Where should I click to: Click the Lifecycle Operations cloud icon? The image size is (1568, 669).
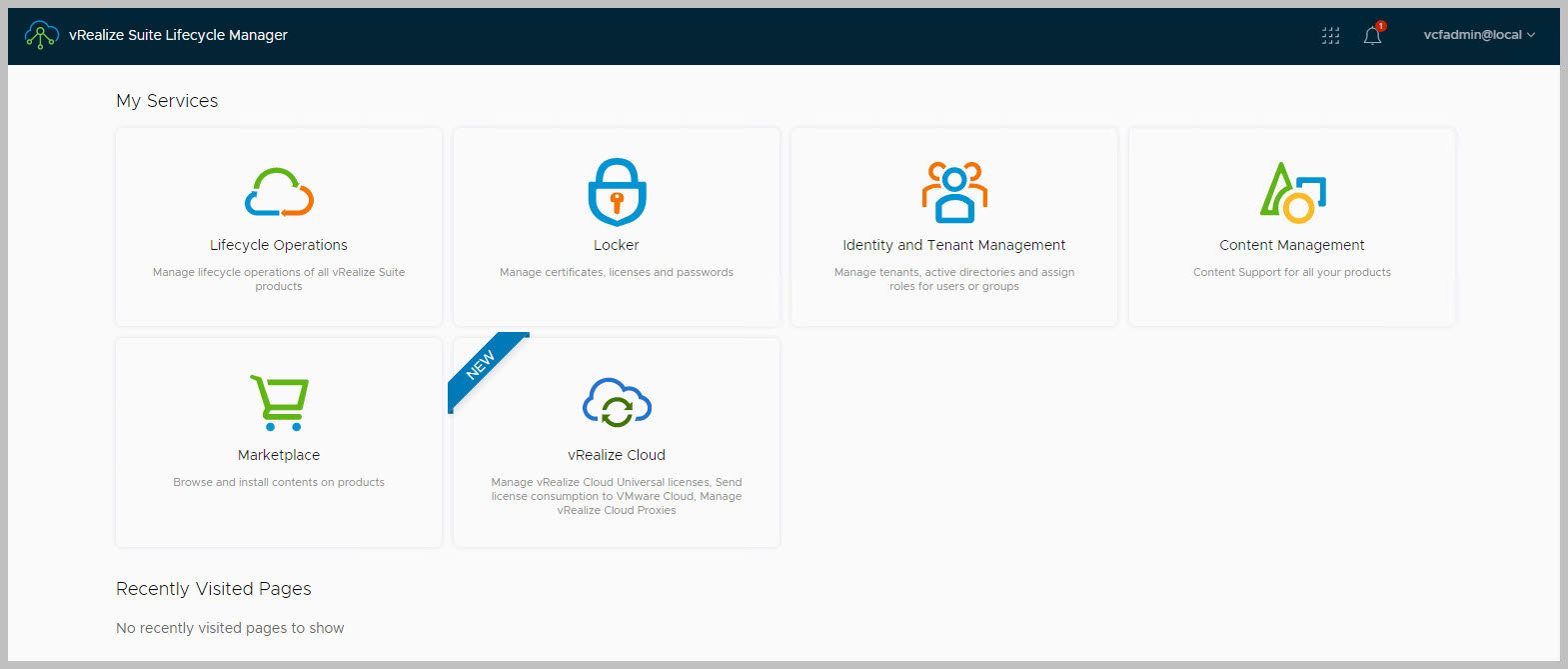click(x=279, y=192)
